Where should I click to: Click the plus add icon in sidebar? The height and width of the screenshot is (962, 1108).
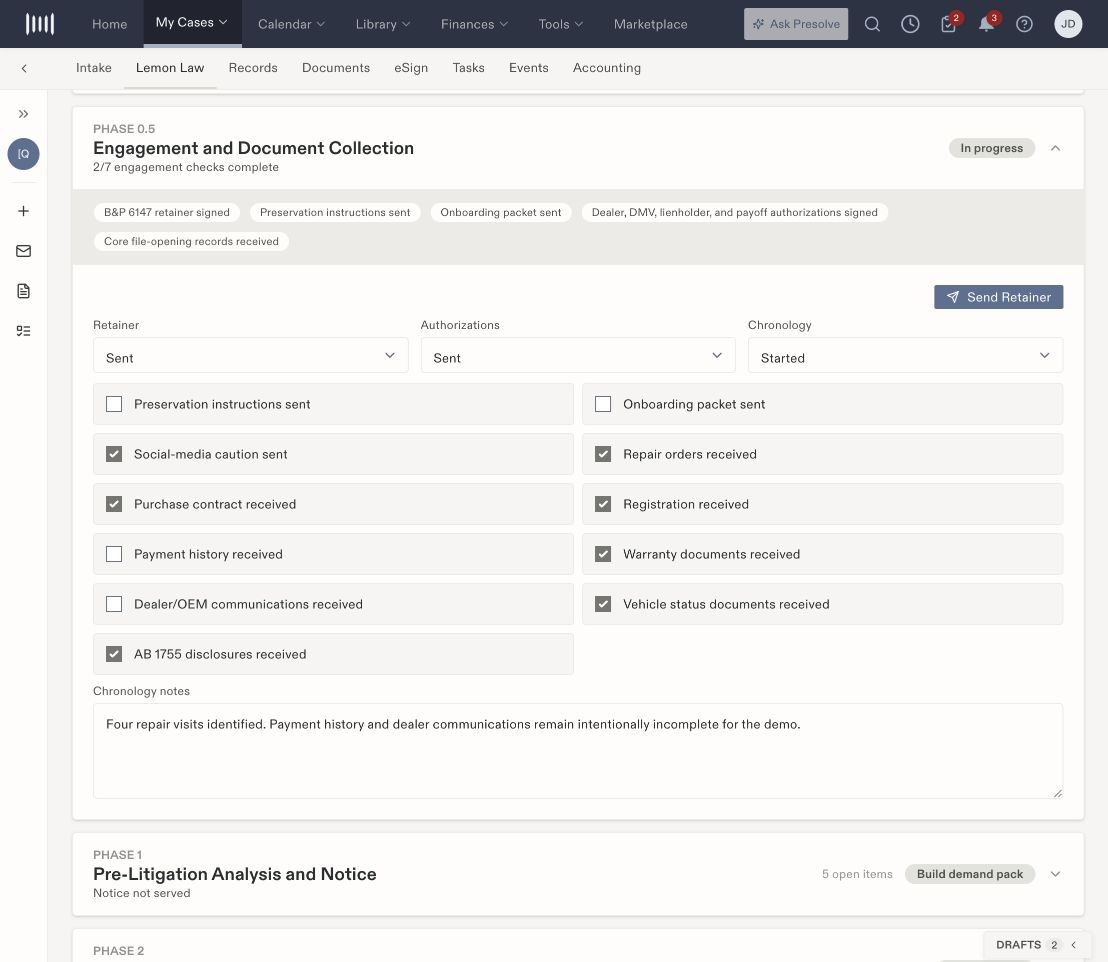(x=23, y=211)
